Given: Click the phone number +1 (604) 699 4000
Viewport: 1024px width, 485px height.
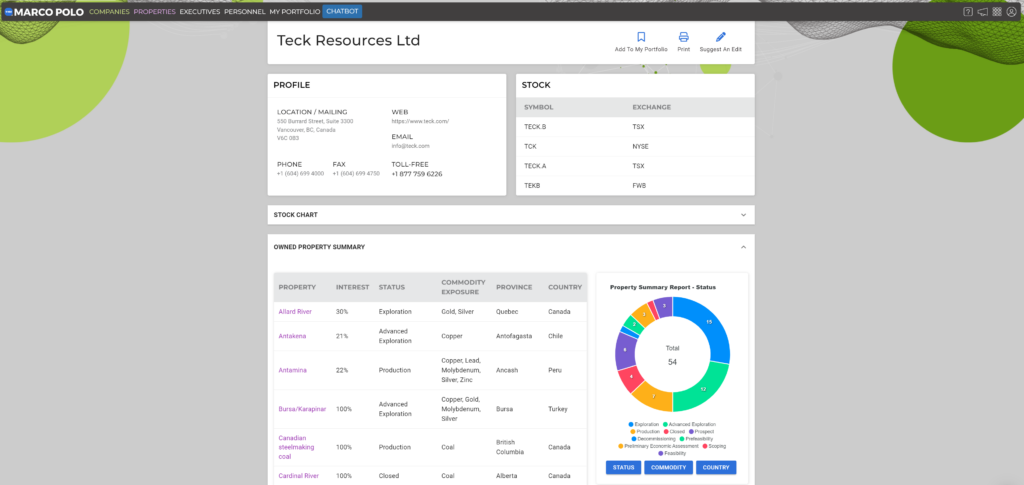Looking at the screenshot, I should (300, 174).
